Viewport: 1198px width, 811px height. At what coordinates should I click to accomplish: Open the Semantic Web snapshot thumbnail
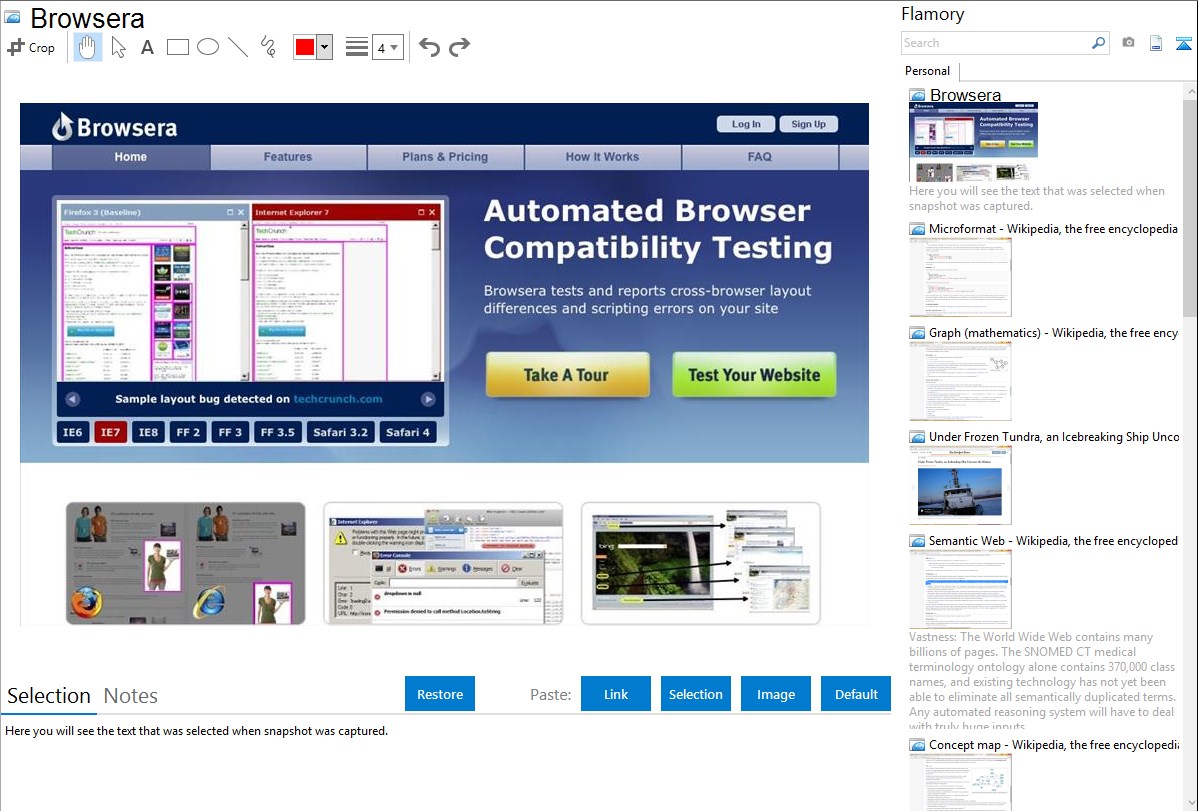tap(960, 589)
